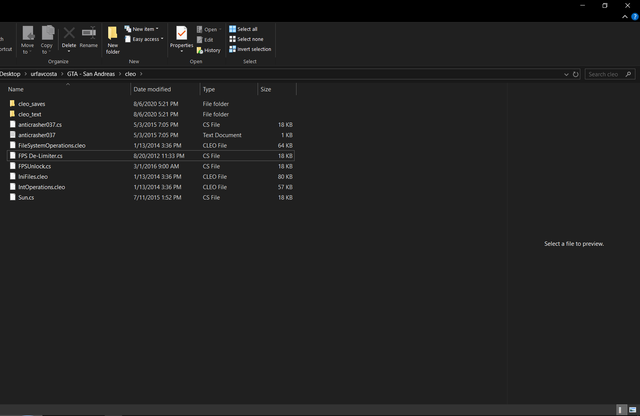Expand the chevron after urfavcosta breadcrumb
Image resolution: width=640 pixels, height=416 pixels.
click(x=62, y=74)
